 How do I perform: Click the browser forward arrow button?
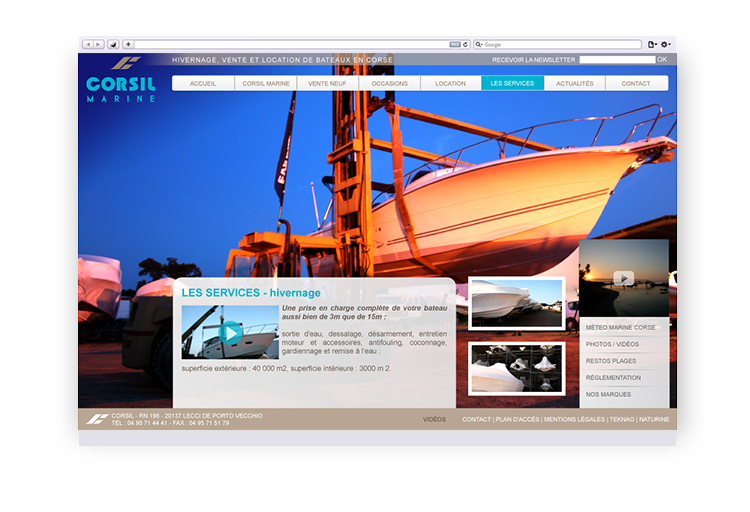pos(98,44)
